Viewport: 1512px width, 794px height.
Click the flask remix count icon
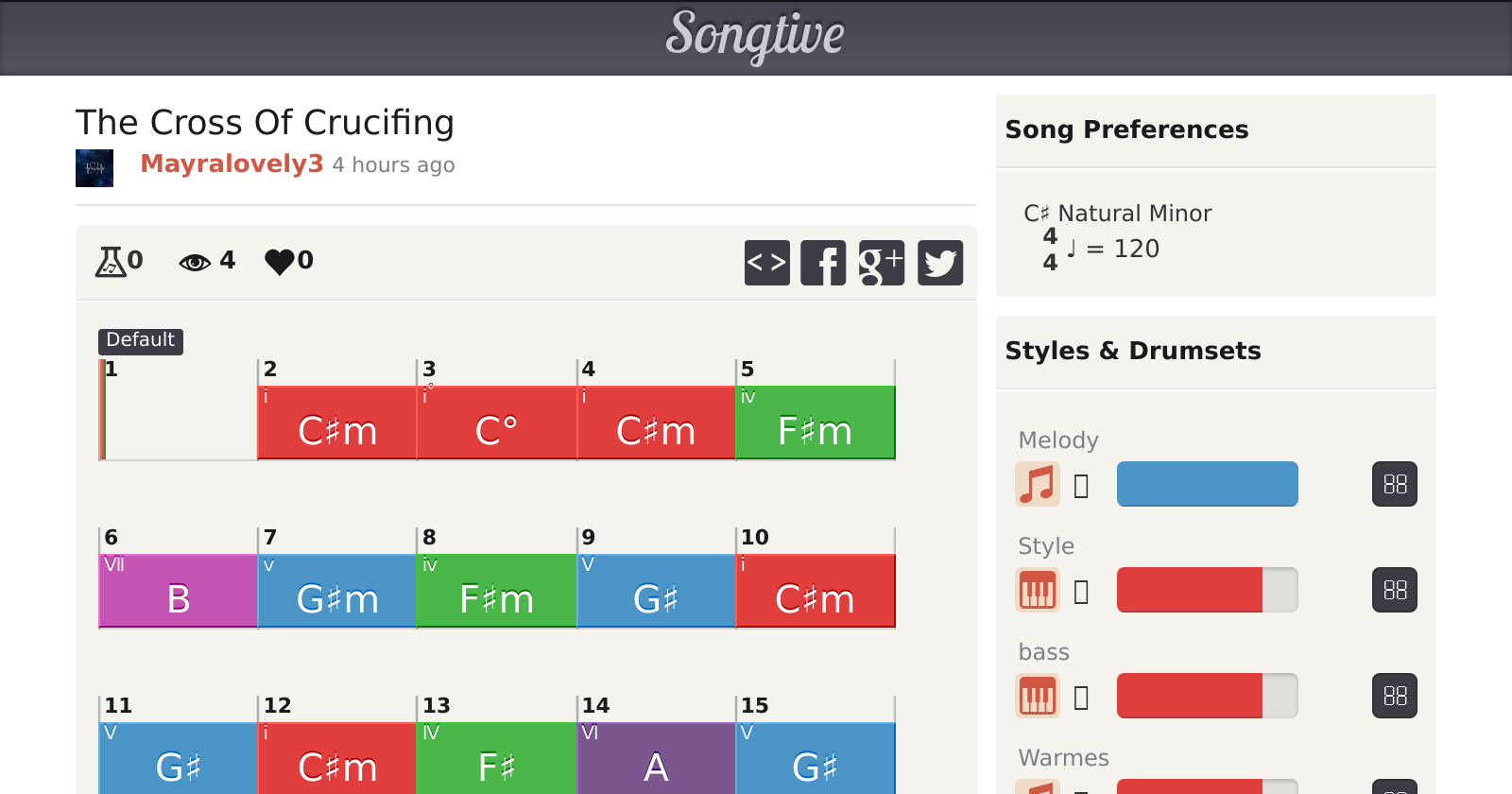tap(111, 261)
